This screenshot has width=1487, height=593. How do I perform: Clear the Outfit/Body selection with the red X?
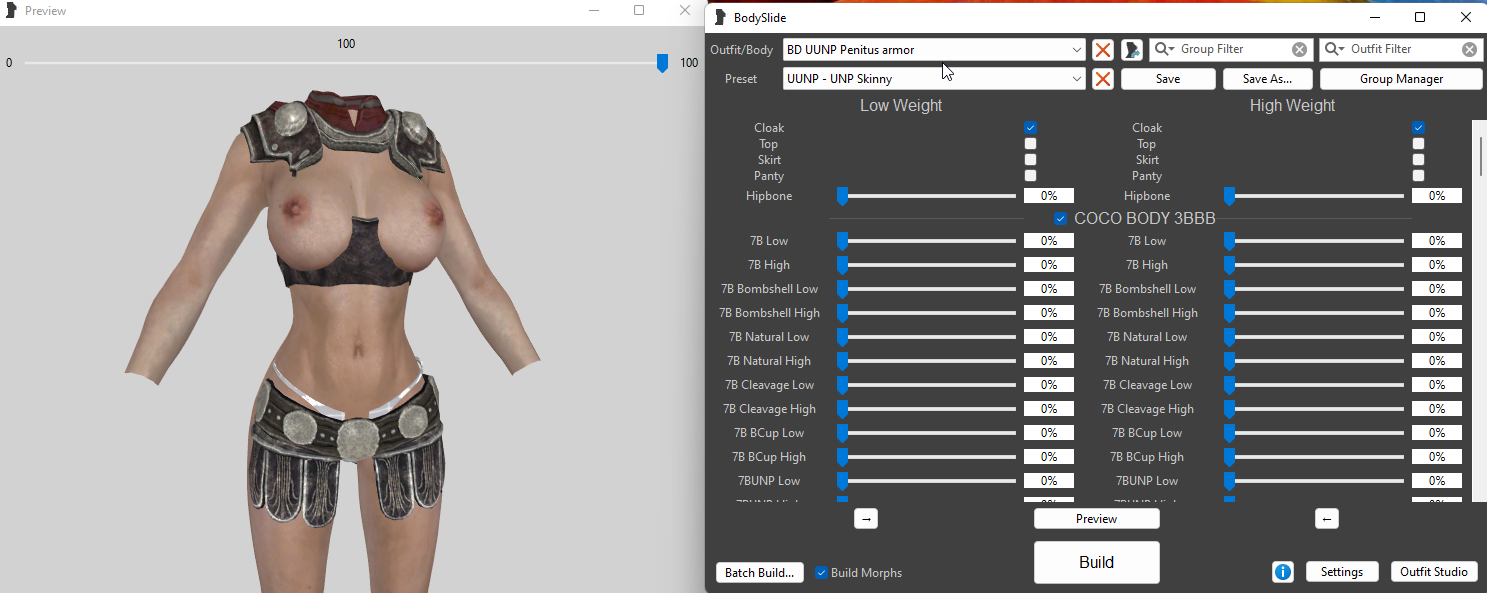tap(1103, 50)
